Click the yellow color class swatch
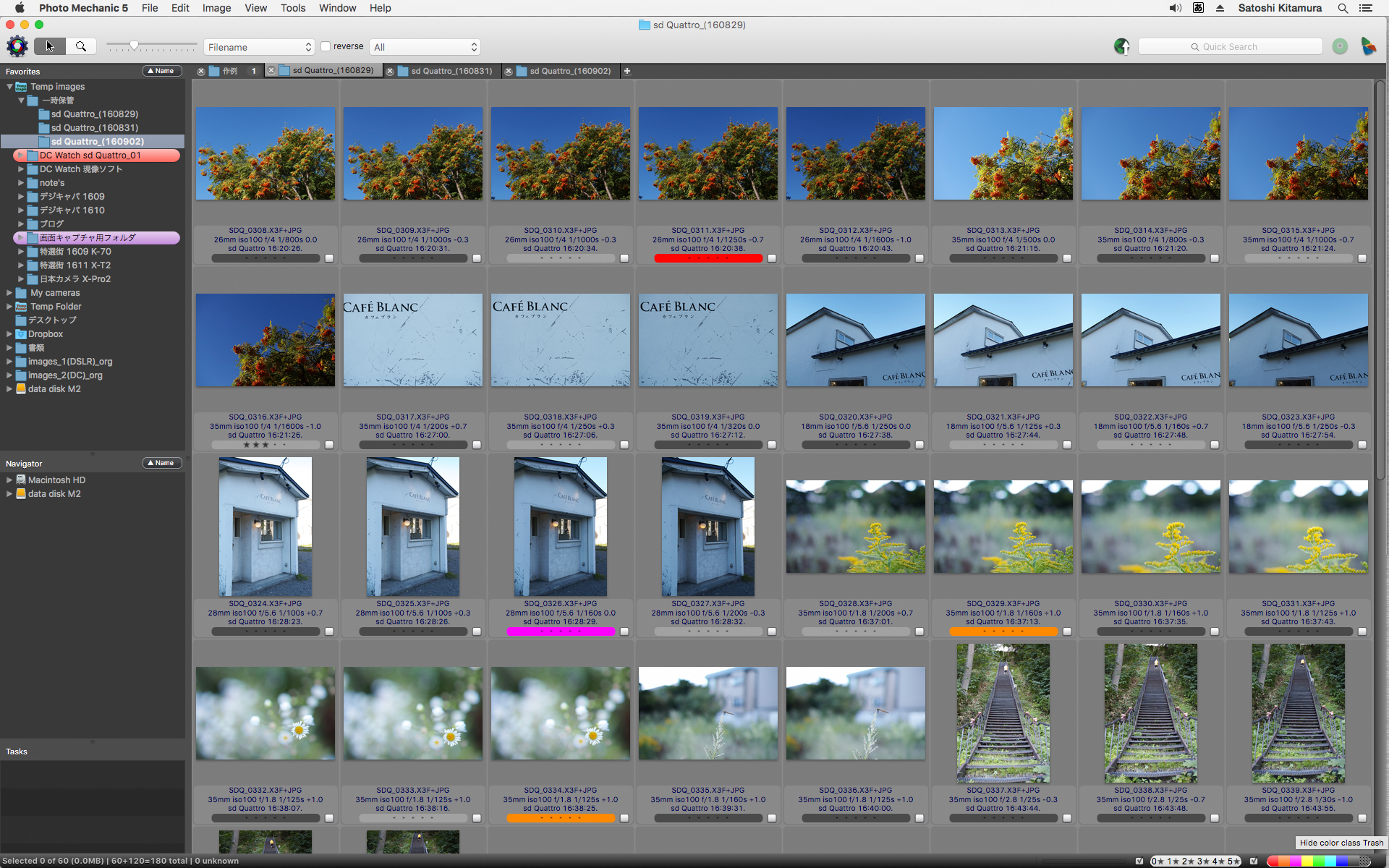This screenshot has height=868, width=1389. coord(1307,861)
